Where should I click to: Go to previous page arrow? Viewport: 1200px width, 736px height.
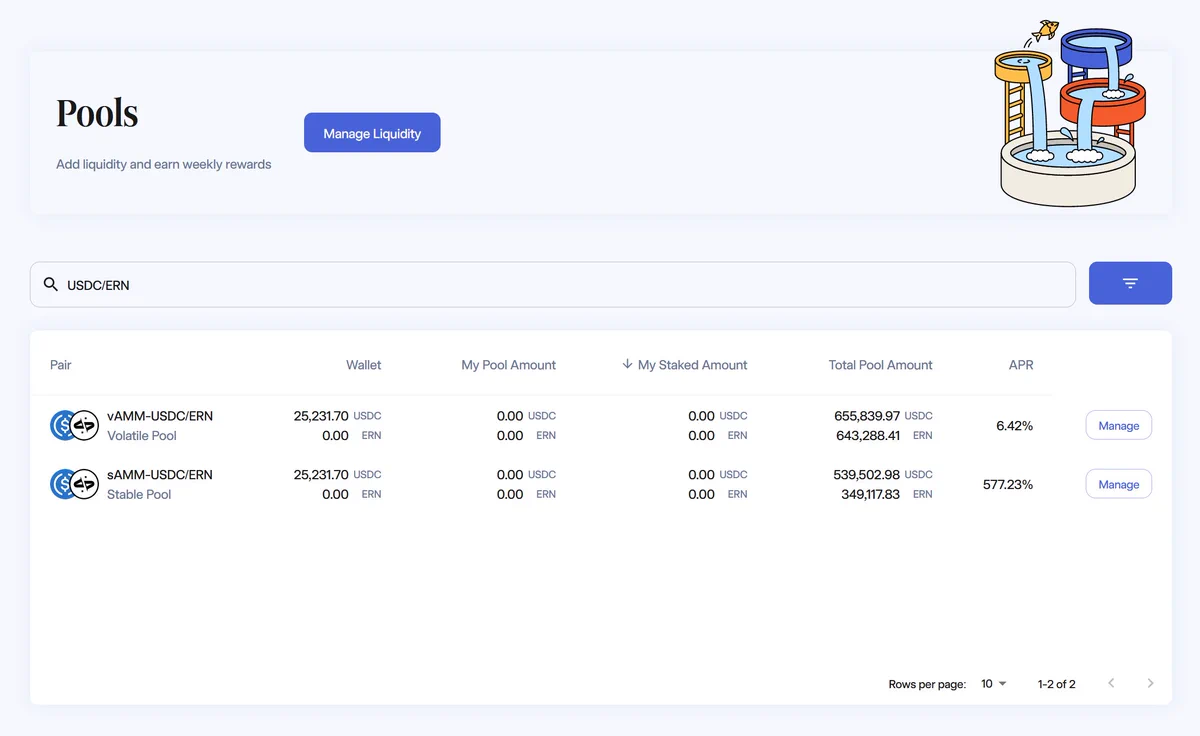pos(1111,683)
